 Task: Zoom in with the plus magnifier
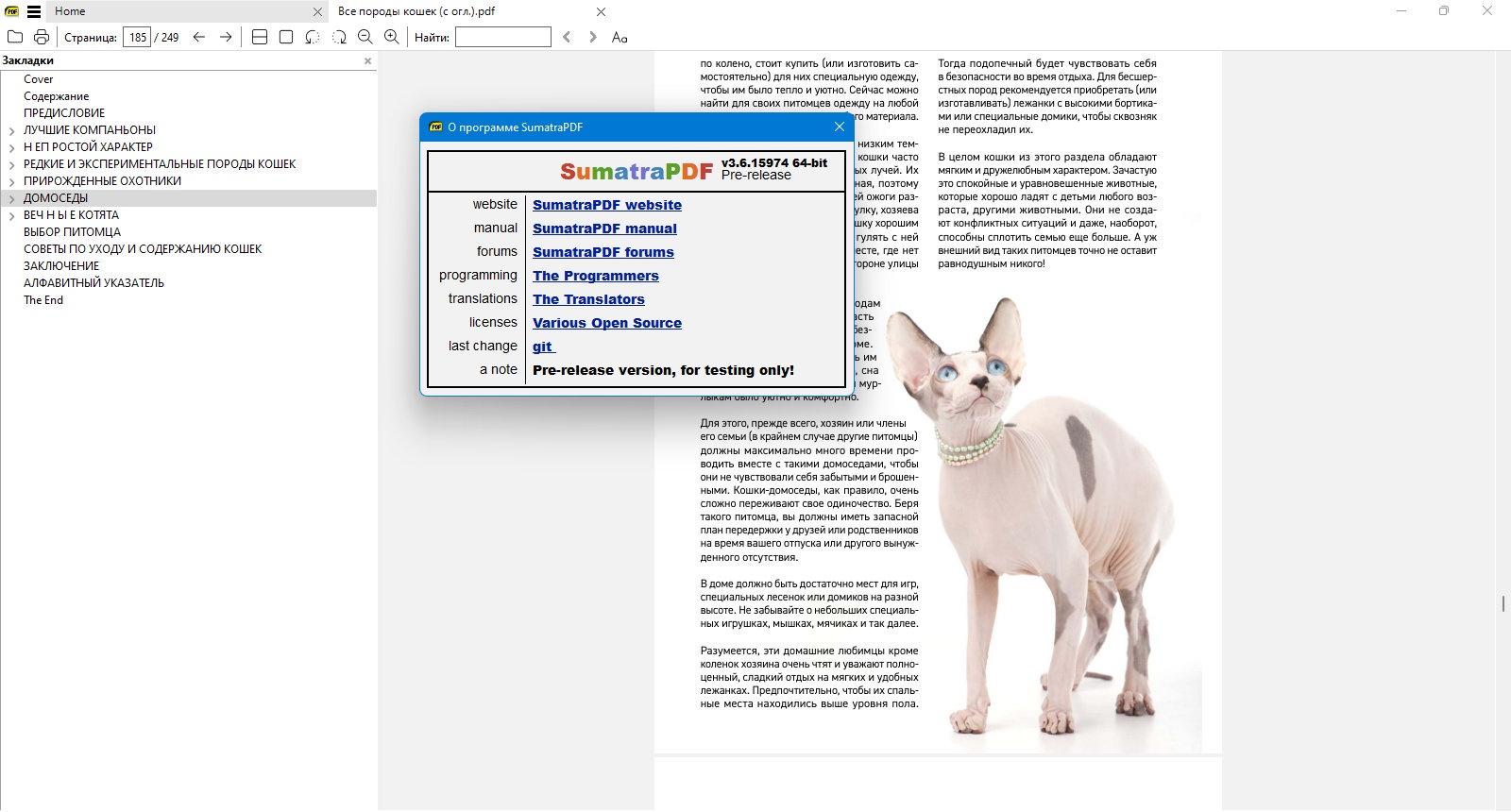click(x=392, y=37)
